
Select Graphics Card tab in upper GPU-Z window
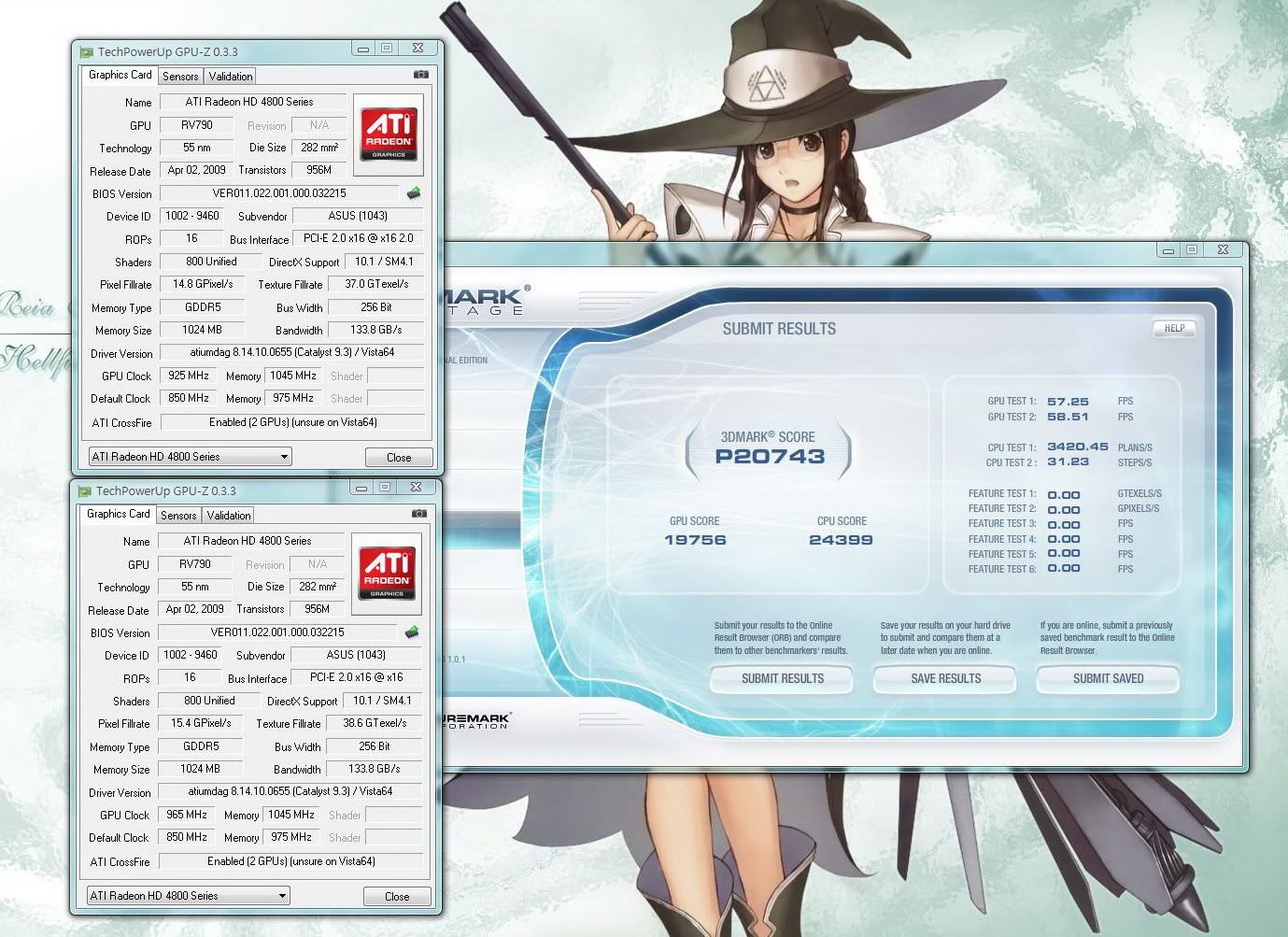coord(120,75)
